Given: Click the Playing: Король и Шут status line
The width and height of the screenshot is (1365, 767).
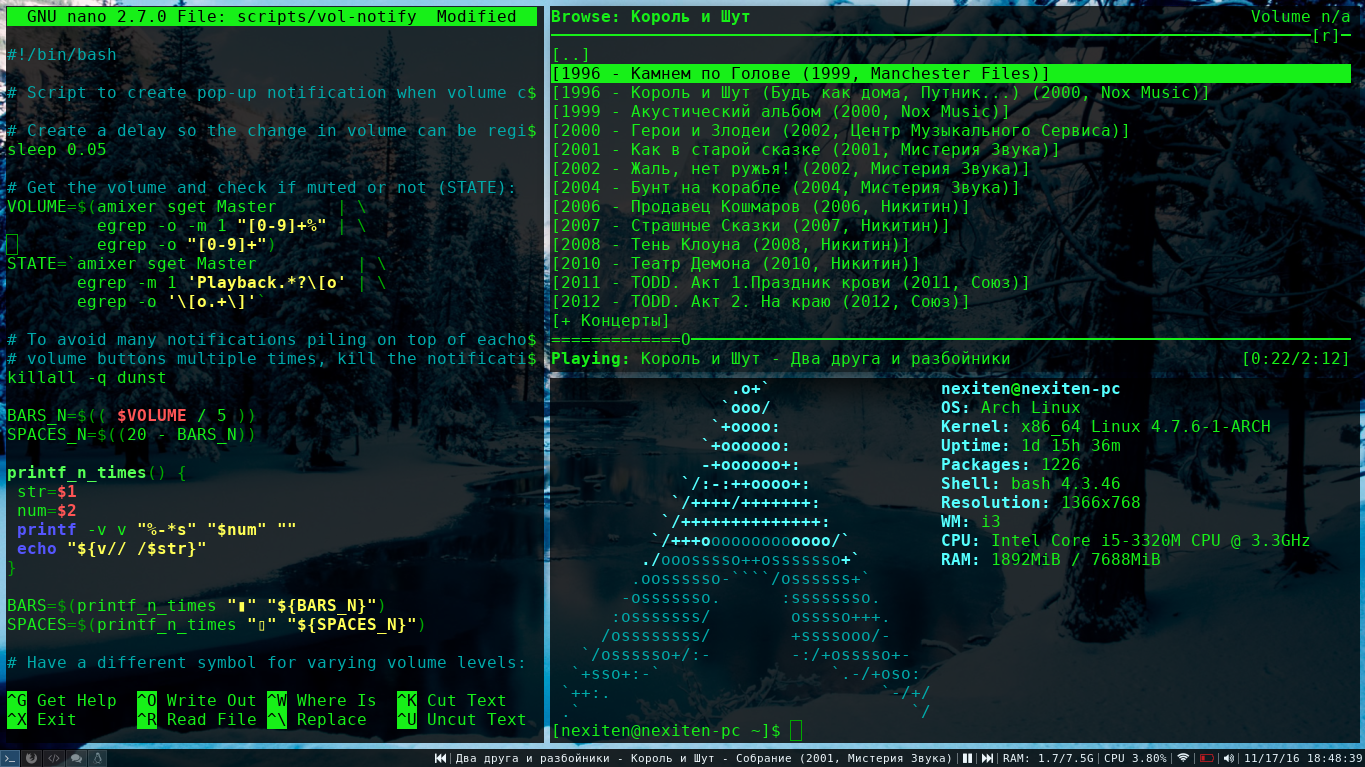Looking at the screenshot, I should coord(780,359).
